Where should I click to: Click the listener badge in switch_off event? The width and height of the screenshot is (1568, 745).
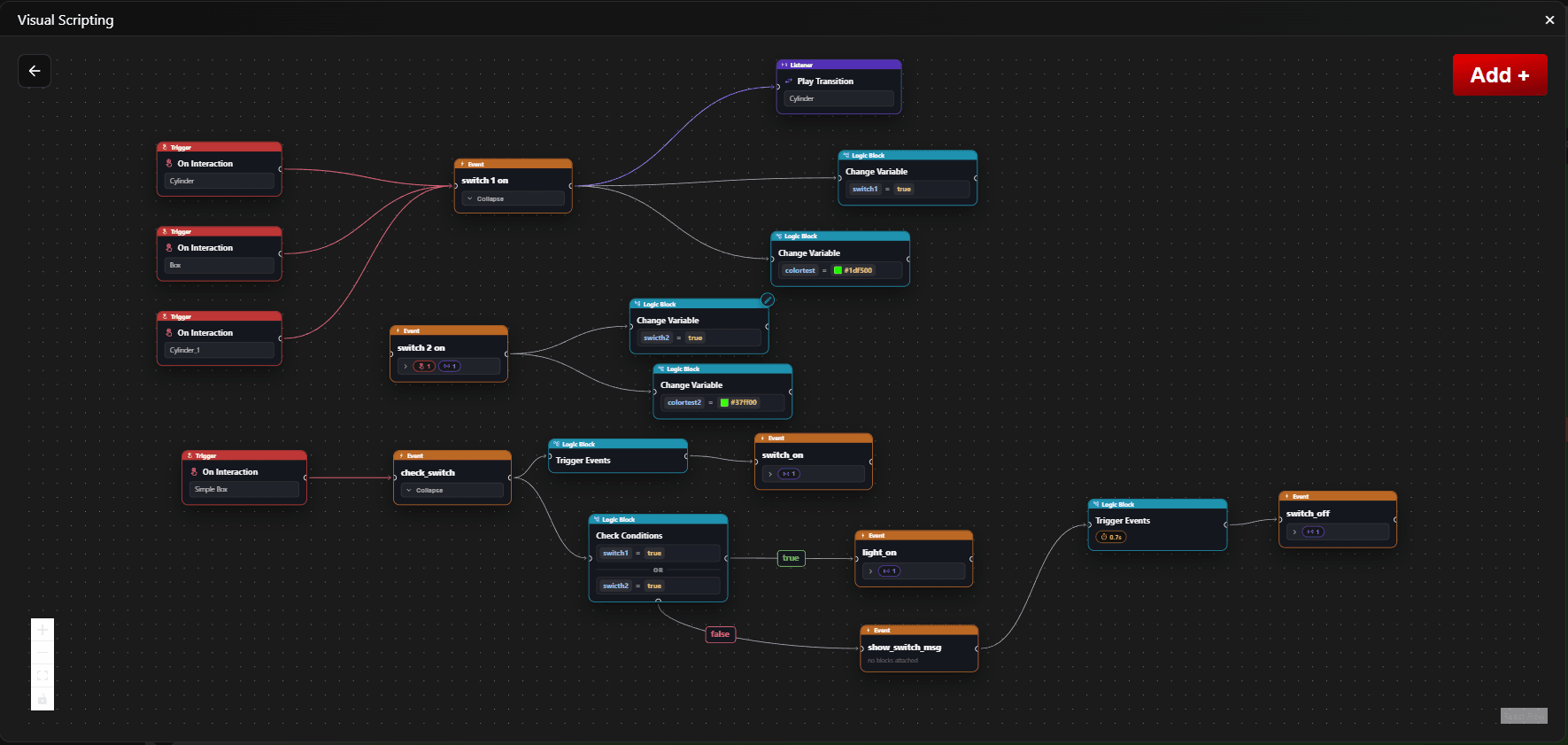[x=1313, y=532]
